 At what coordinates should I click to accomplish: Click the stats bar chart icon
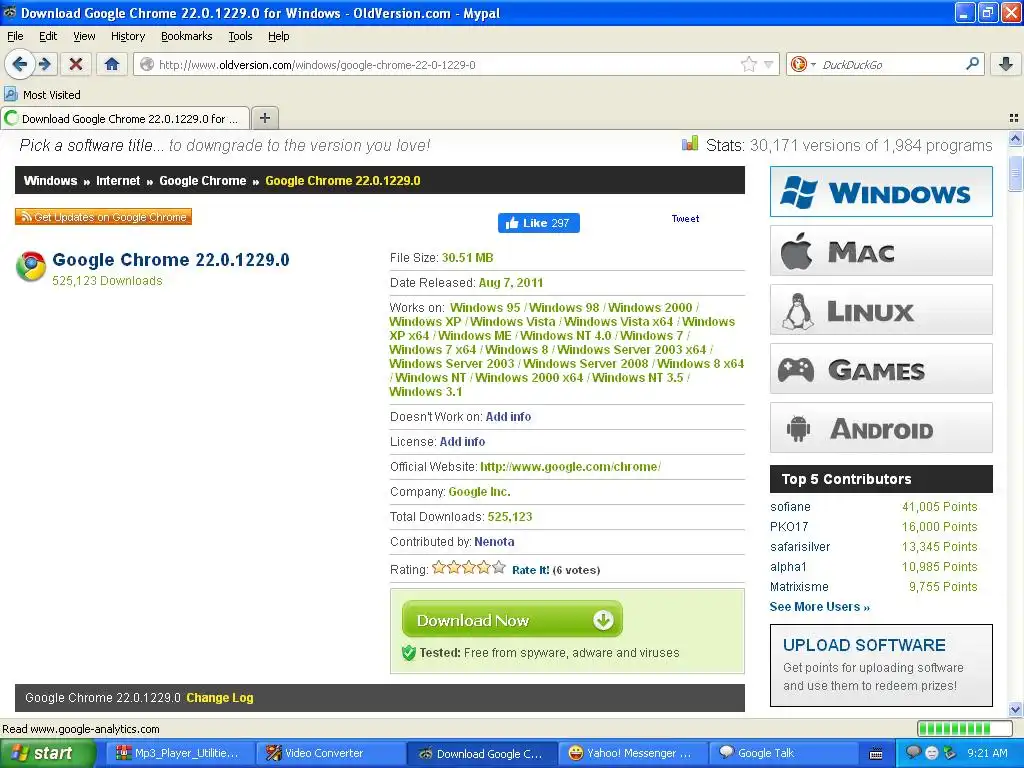click(x=690, y=144)
